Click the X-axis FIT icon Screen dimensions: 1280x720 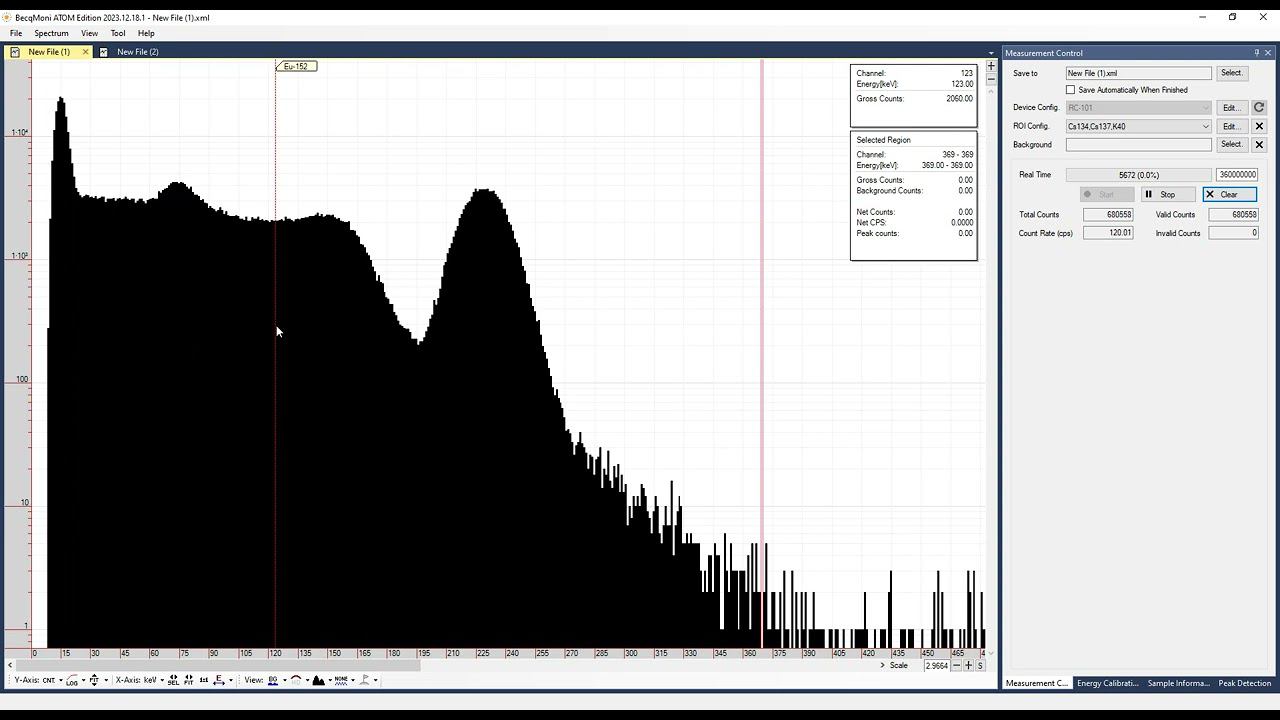188,680
